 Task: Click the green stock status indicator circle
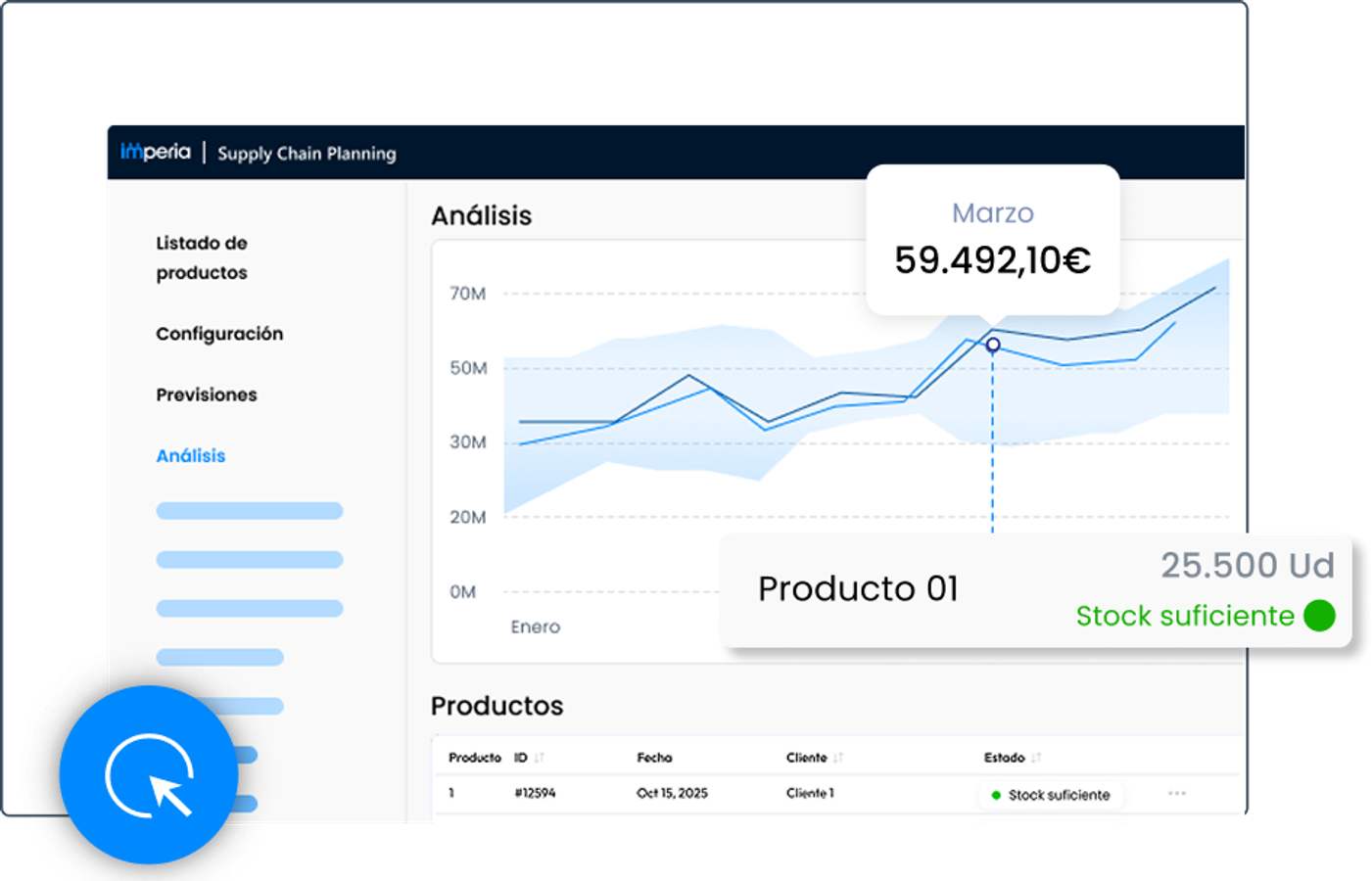pyautogui.click(x=1319, y=616)
